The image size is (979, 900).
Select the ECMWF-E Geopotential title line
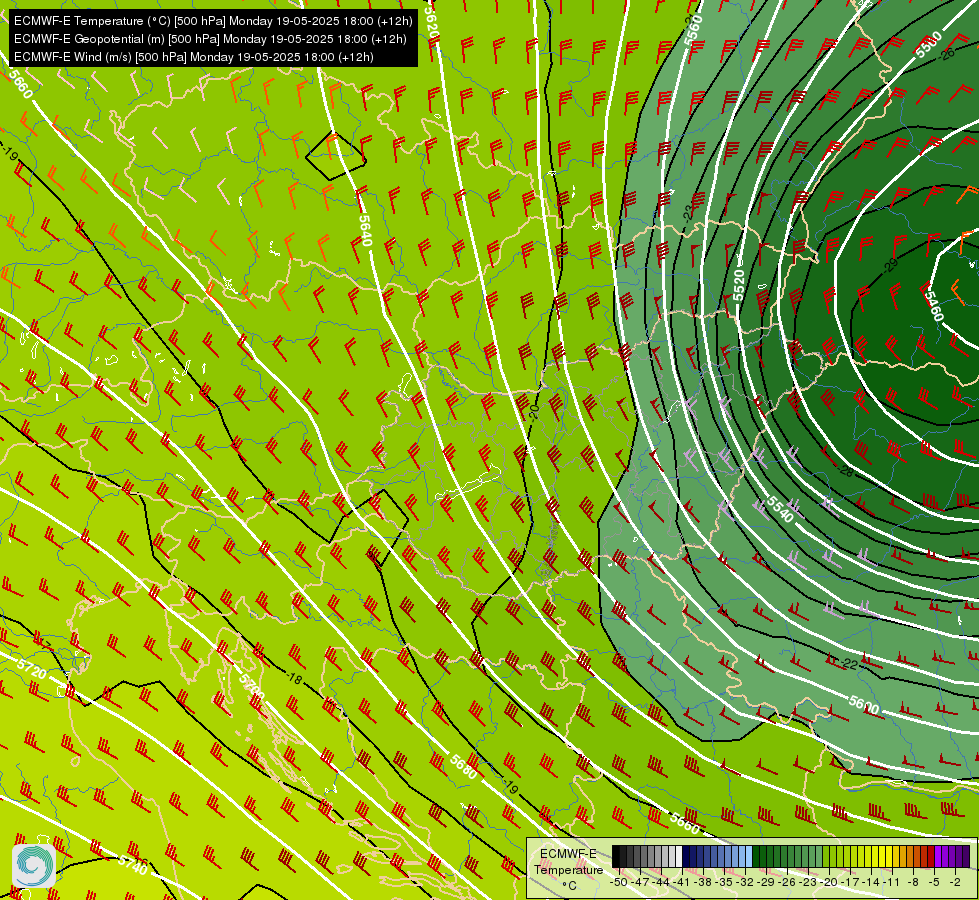tap(210, 39)
